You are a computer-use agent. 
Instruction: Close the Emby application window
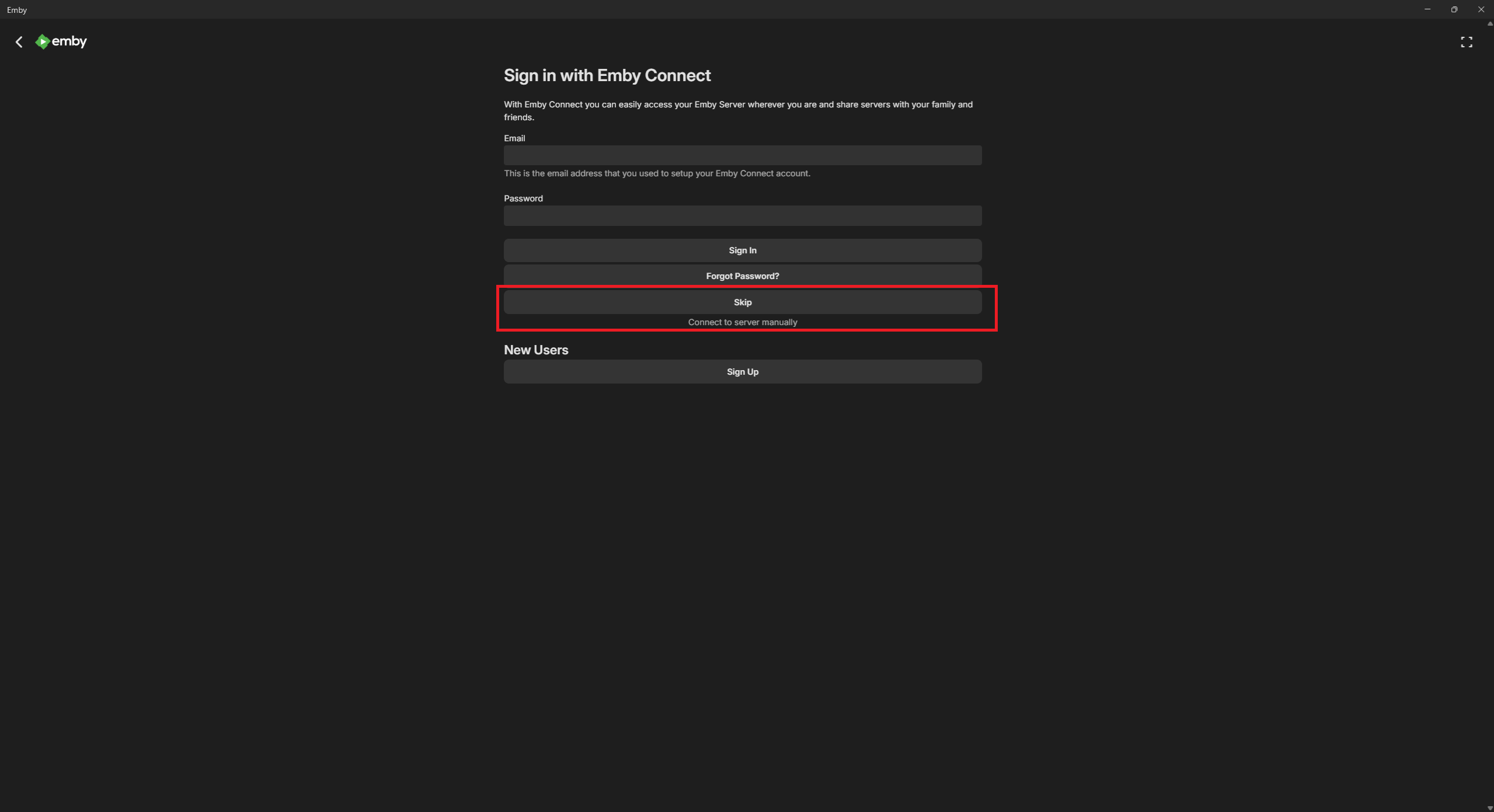click(x=1481, y=9)
